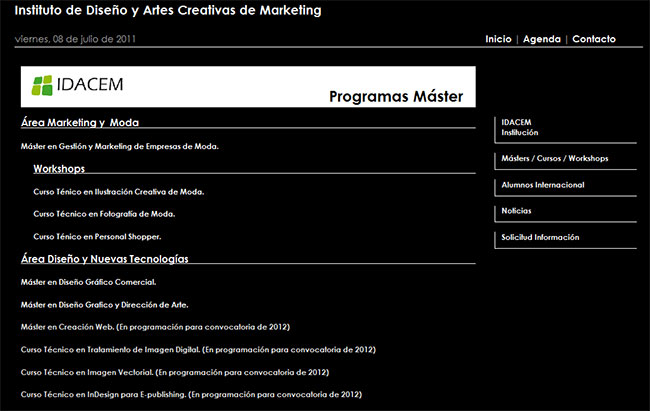Click the IDACEM green logo icon
Screen dimensions: 650x411
point(43,85)
